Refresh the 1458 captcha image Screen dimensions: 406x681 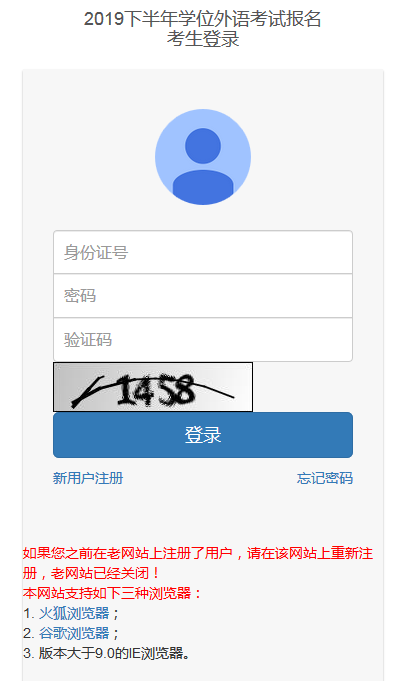click(153, 387)
